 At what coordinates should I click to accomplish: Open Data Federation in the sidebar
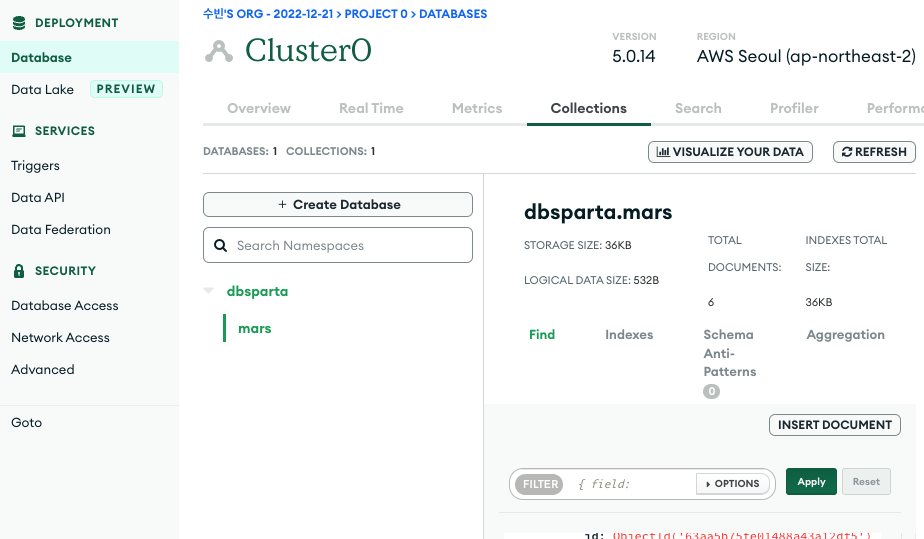[x=61, y=229]
